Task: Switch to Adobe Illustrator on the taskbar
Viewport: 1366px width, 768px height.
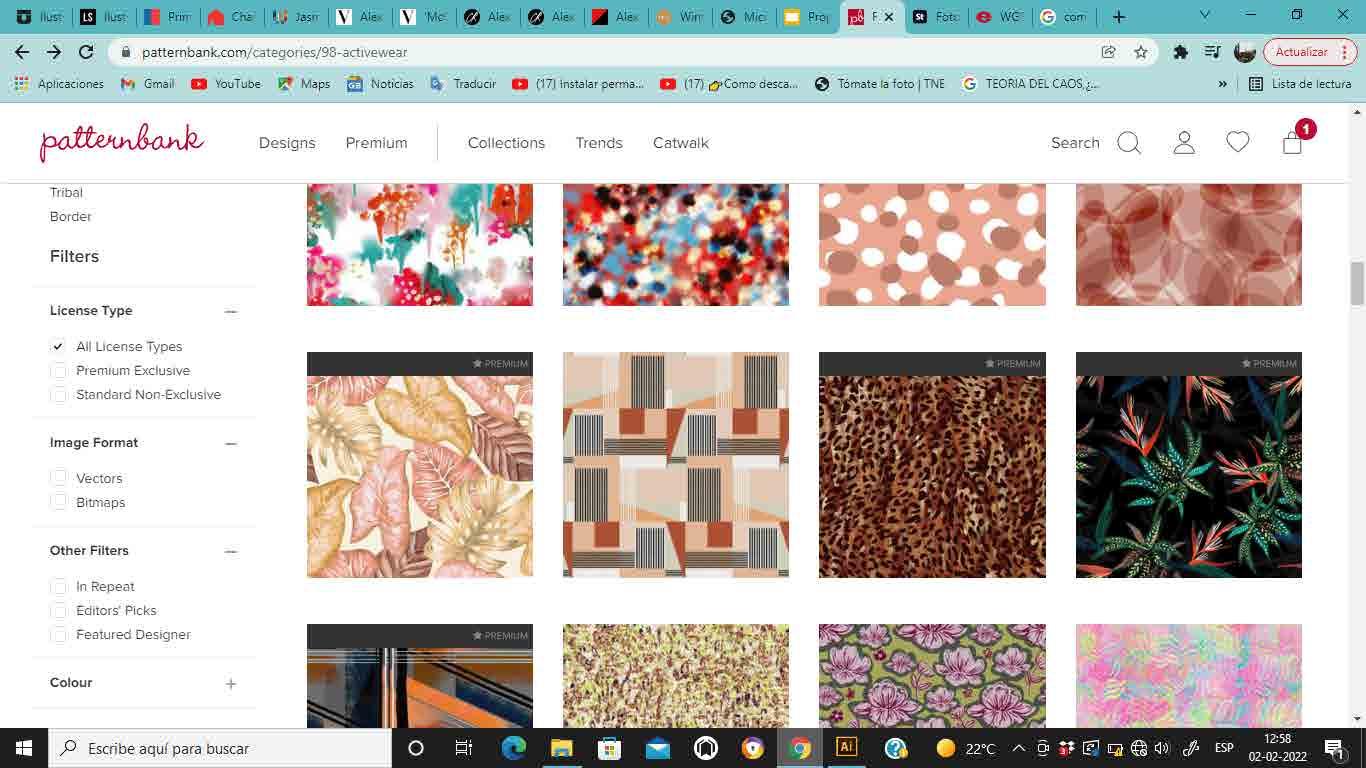Action: (847, 748)
